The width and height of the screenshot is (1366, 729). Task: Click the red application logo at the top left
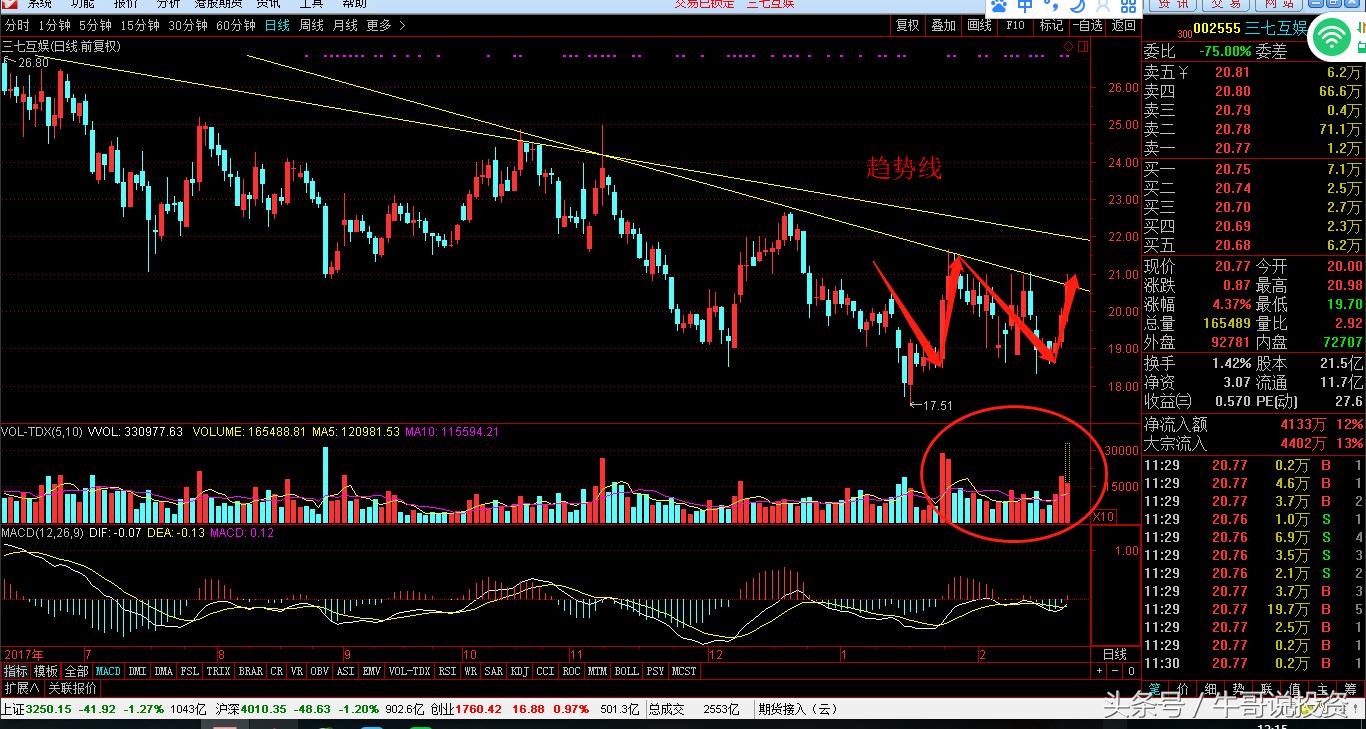tap(9, 4)
